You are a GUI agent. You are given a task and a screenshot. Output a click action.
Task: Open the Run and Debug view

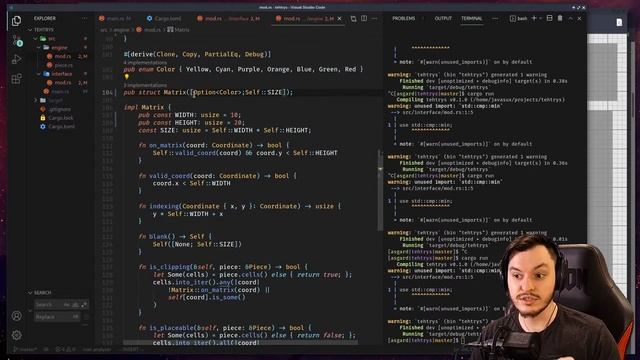16,59
